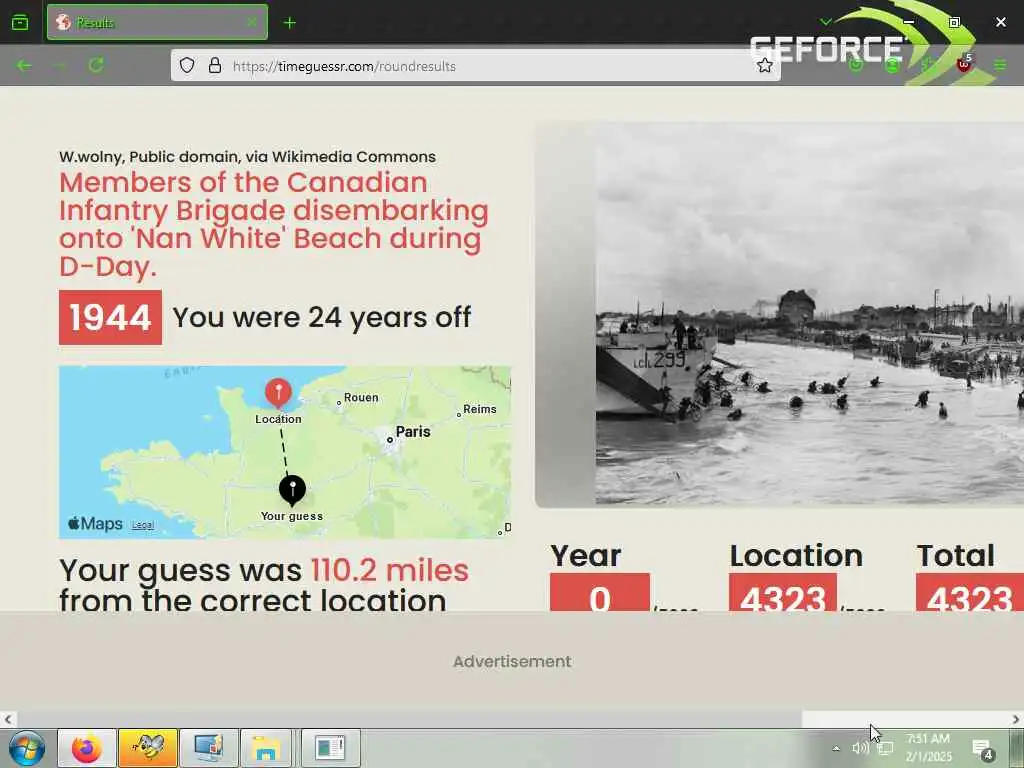This screenshot has height=768, width=1024.
Task: View site security via padlock icon
Action: pos(214,65)
